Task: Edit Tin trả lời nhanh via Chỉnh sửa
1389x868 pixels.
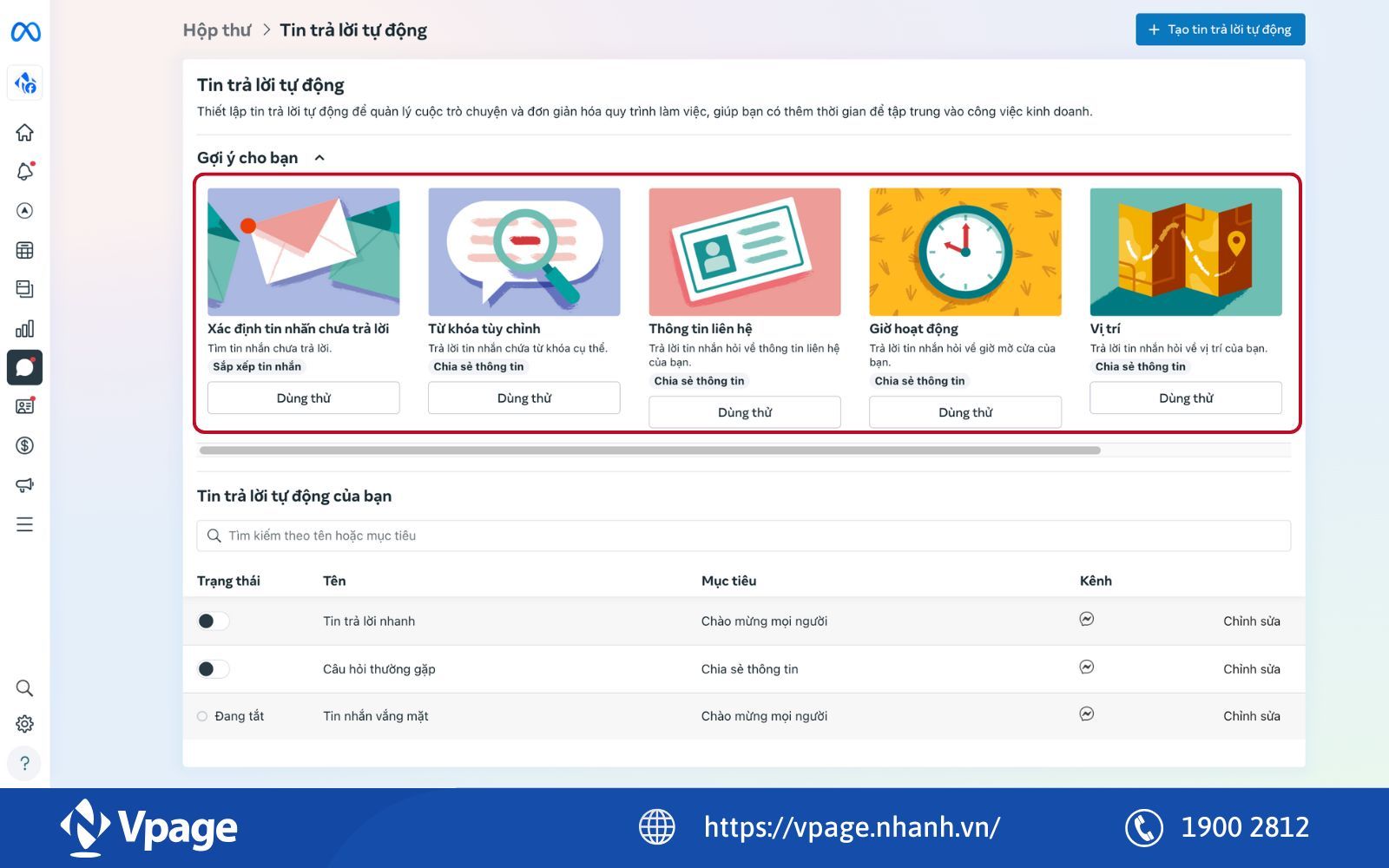Action: coord(1252,621)
